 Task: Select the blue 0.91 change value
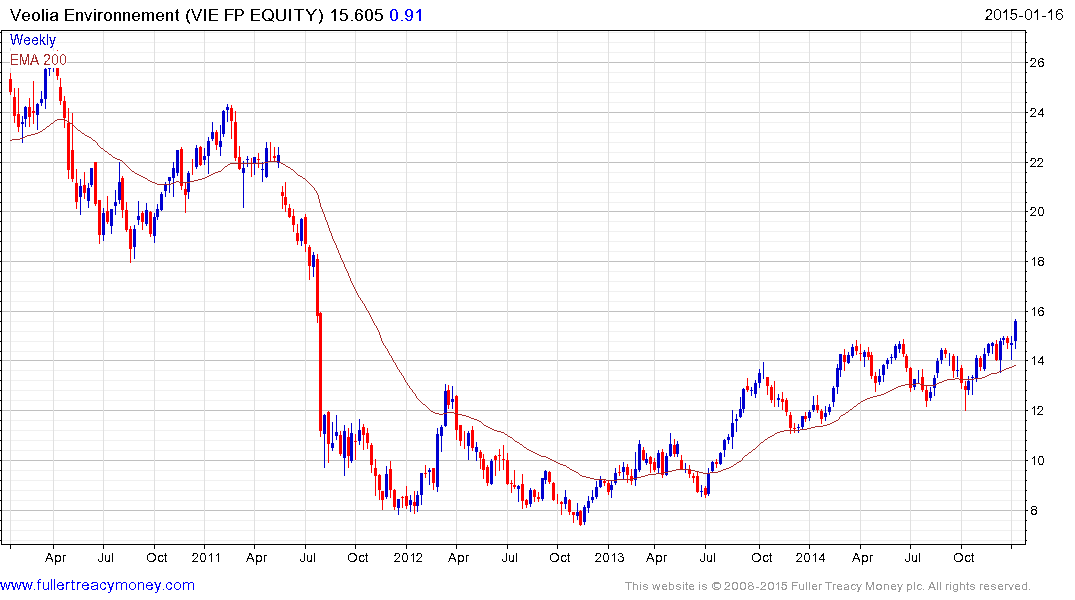406,14
